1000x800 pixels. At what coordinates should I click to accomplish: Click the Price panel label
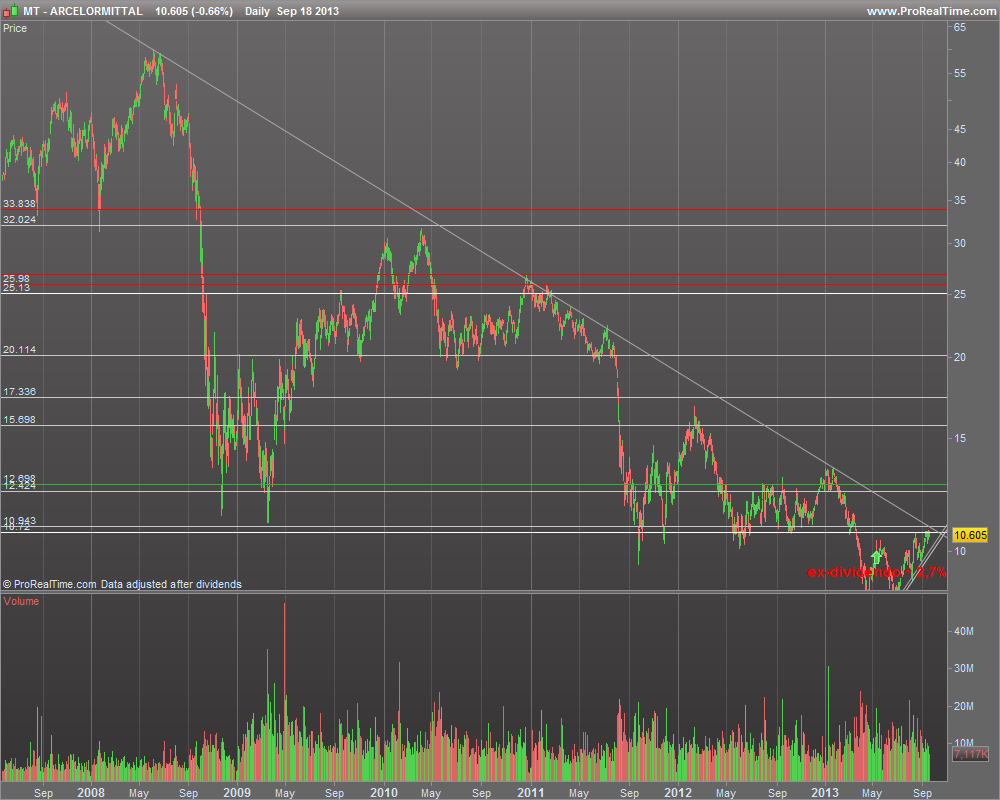point(15,28)
